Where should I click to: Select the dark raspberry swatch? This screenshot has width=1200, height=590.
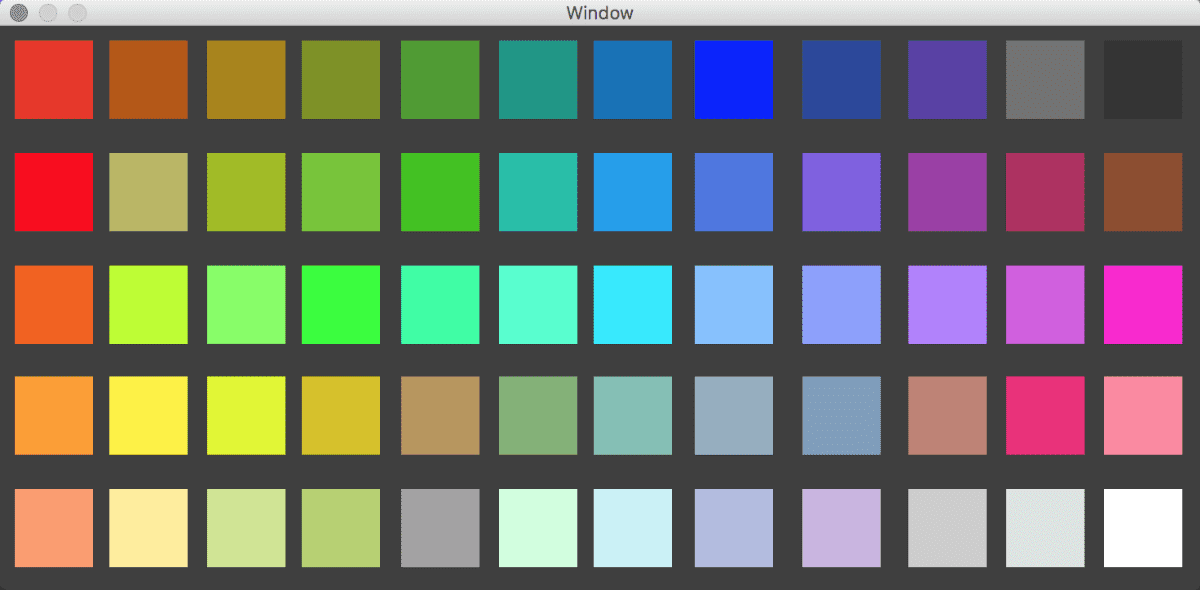click(1045, 192)
